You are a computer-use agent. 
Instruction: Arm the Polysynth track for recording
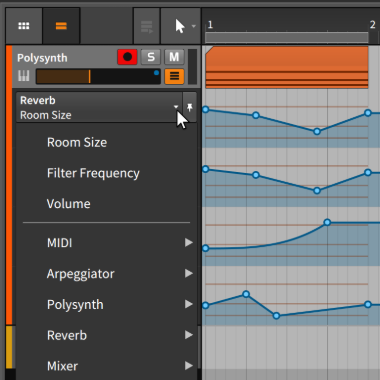point(127,57)
